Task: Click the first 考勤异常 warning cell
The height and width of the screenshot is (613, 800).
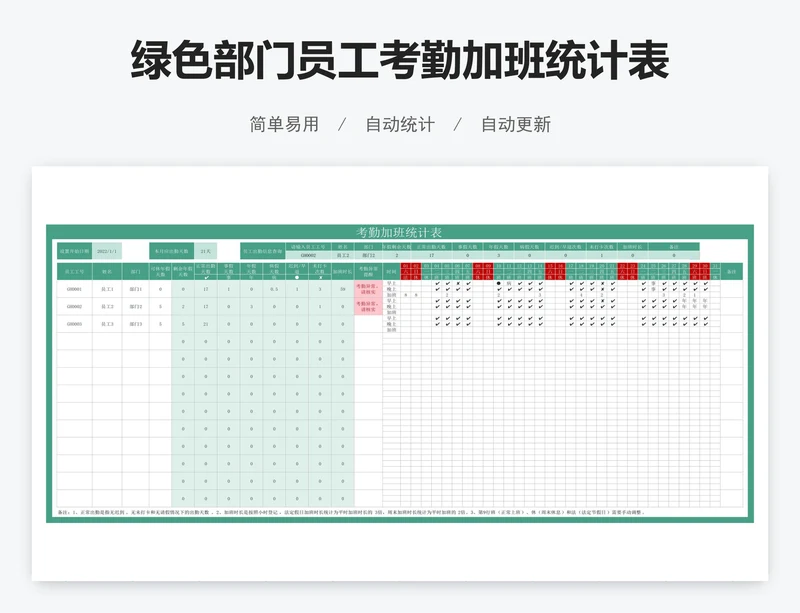Action: pos(367,289)
